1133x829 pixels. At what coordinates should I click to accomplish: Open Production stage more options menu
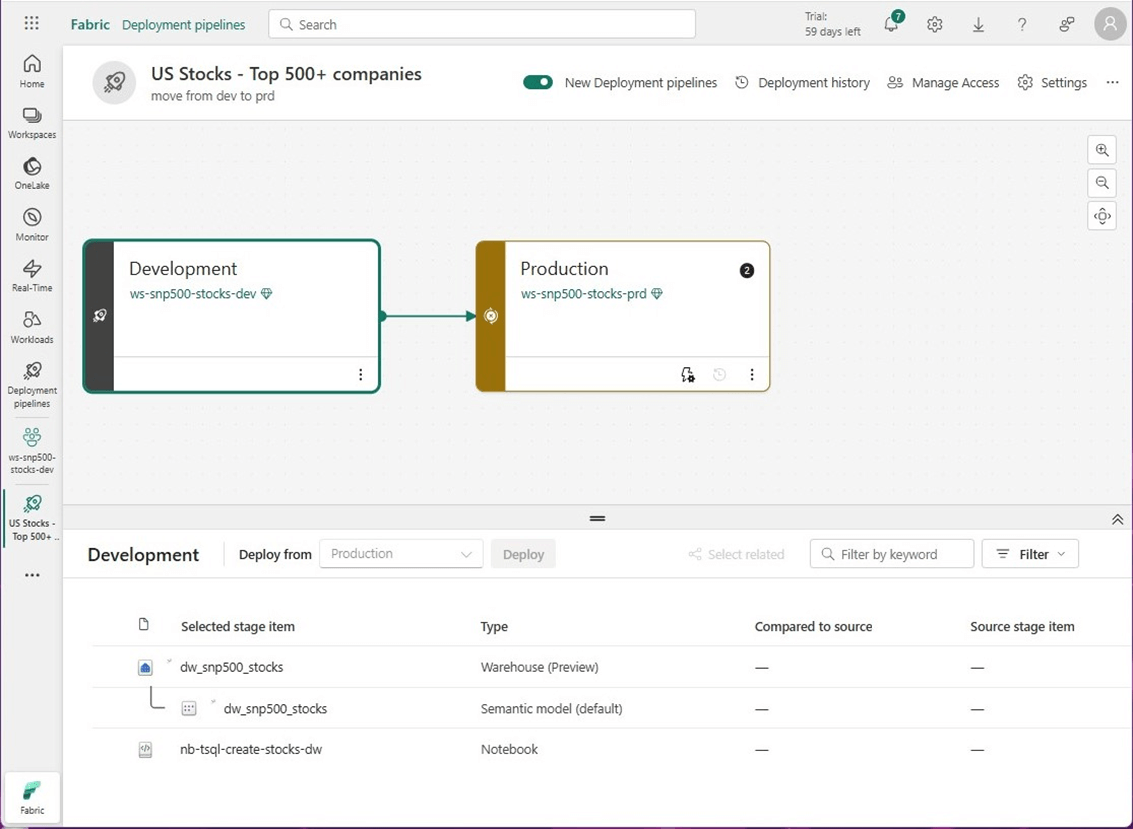(752, 375)
